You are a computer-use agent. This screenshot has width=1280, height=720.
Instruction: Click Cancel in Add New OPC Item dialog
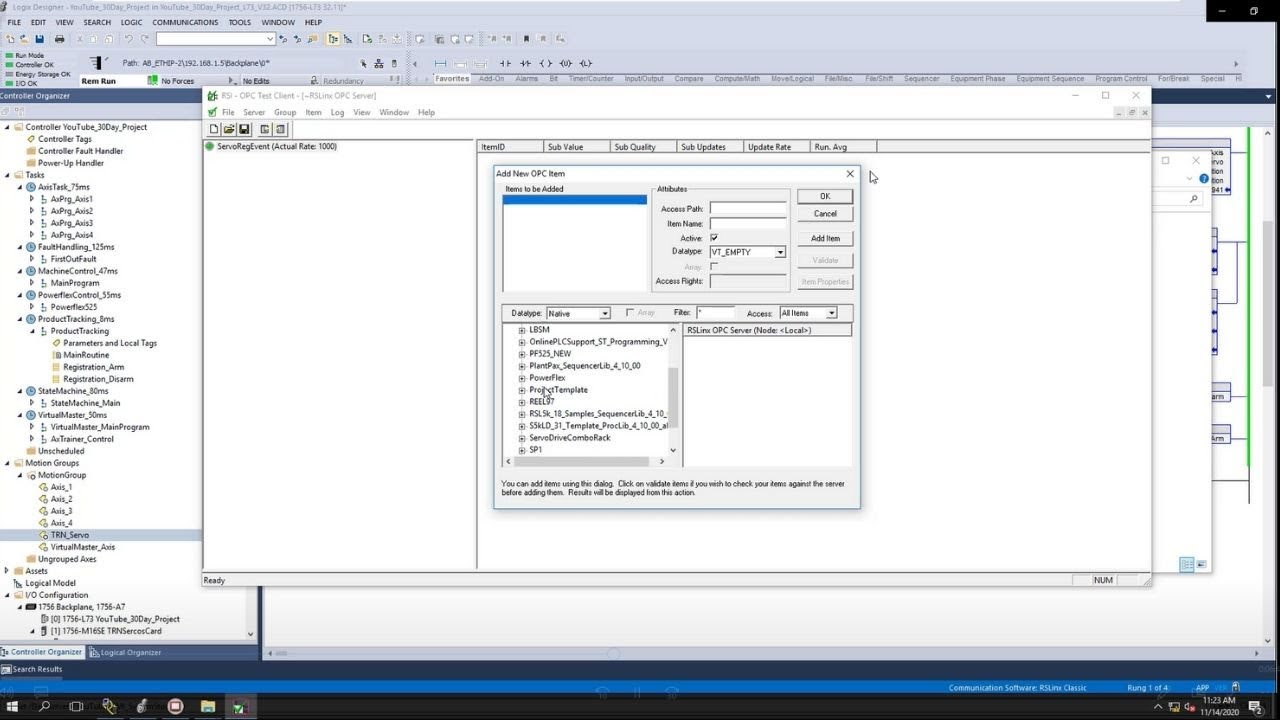[825, 213]
